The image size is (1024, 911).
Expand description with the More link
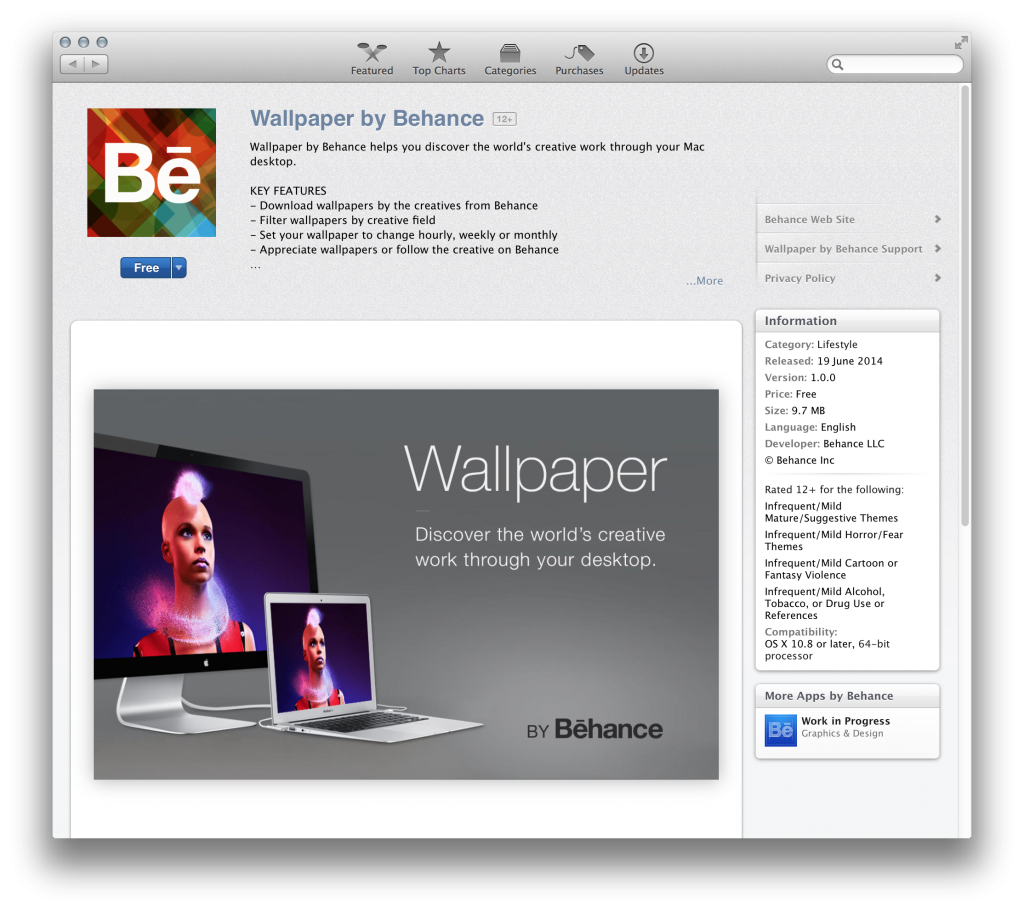tap(704, 281)
